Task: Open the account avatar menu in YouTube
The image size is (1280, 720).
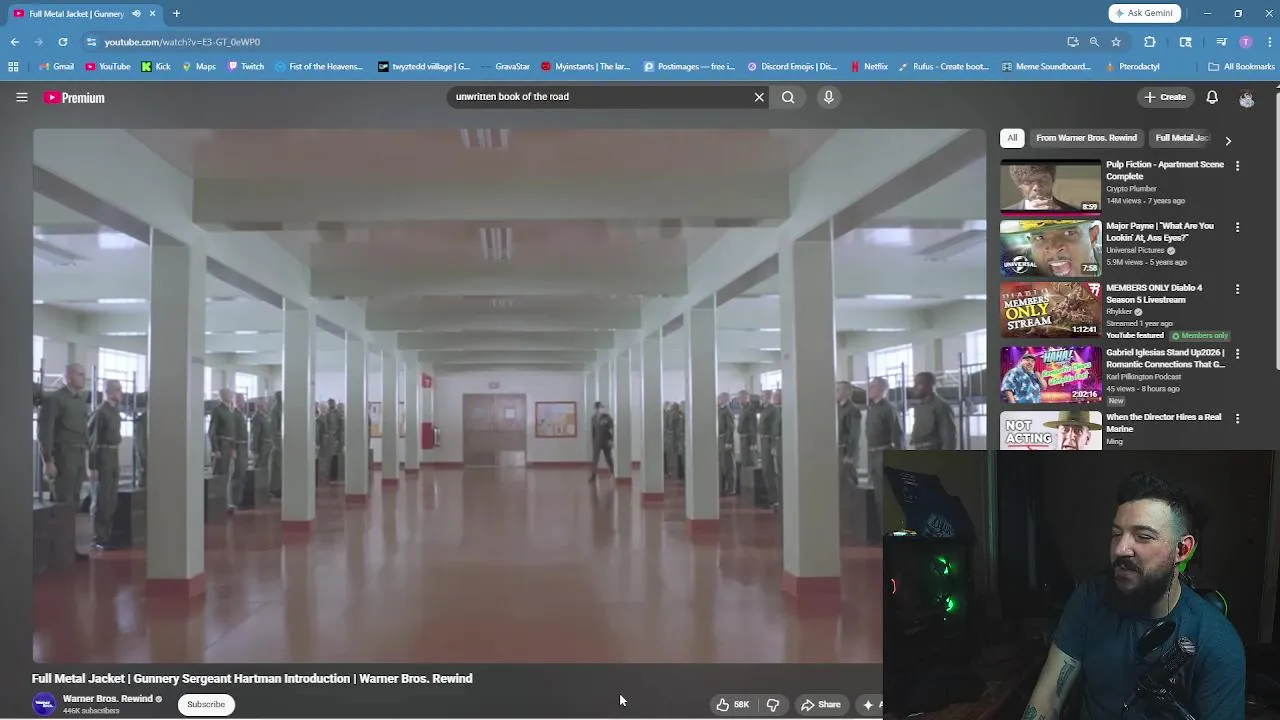Action: tap(1246, 98)
